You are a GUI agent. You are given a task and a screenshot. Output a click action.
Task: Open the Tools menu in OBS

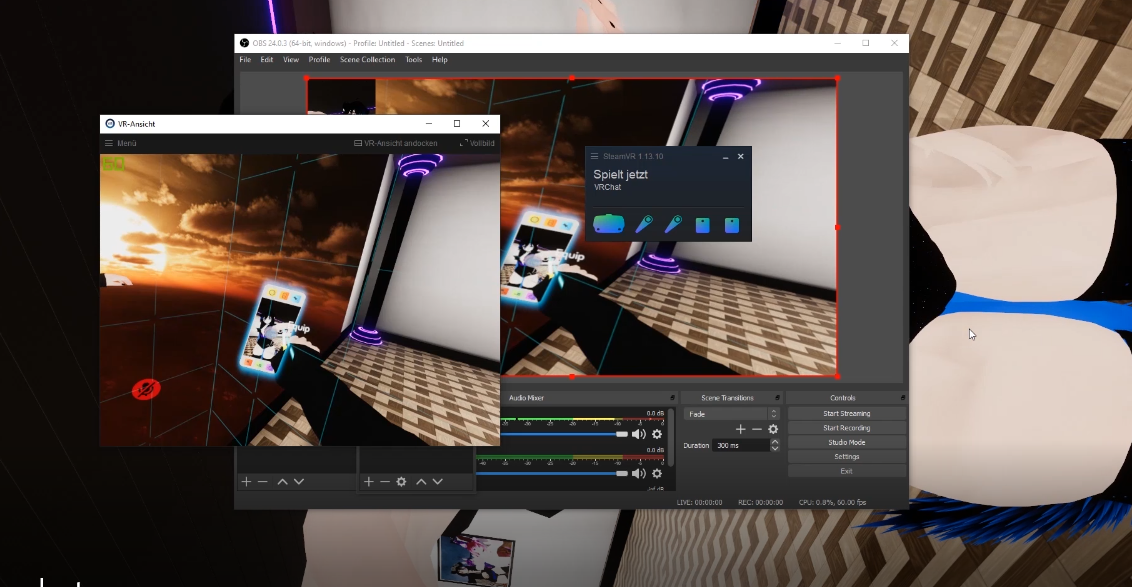coord(413,60)
